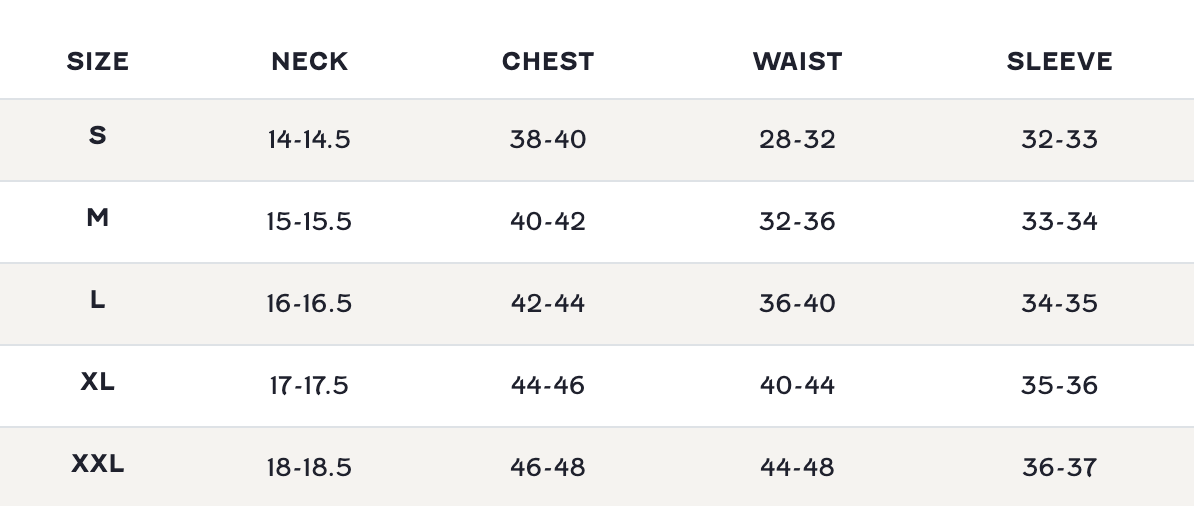Click the CHEST column header
Screen dimensions: 1194x506
coord(548,61)
